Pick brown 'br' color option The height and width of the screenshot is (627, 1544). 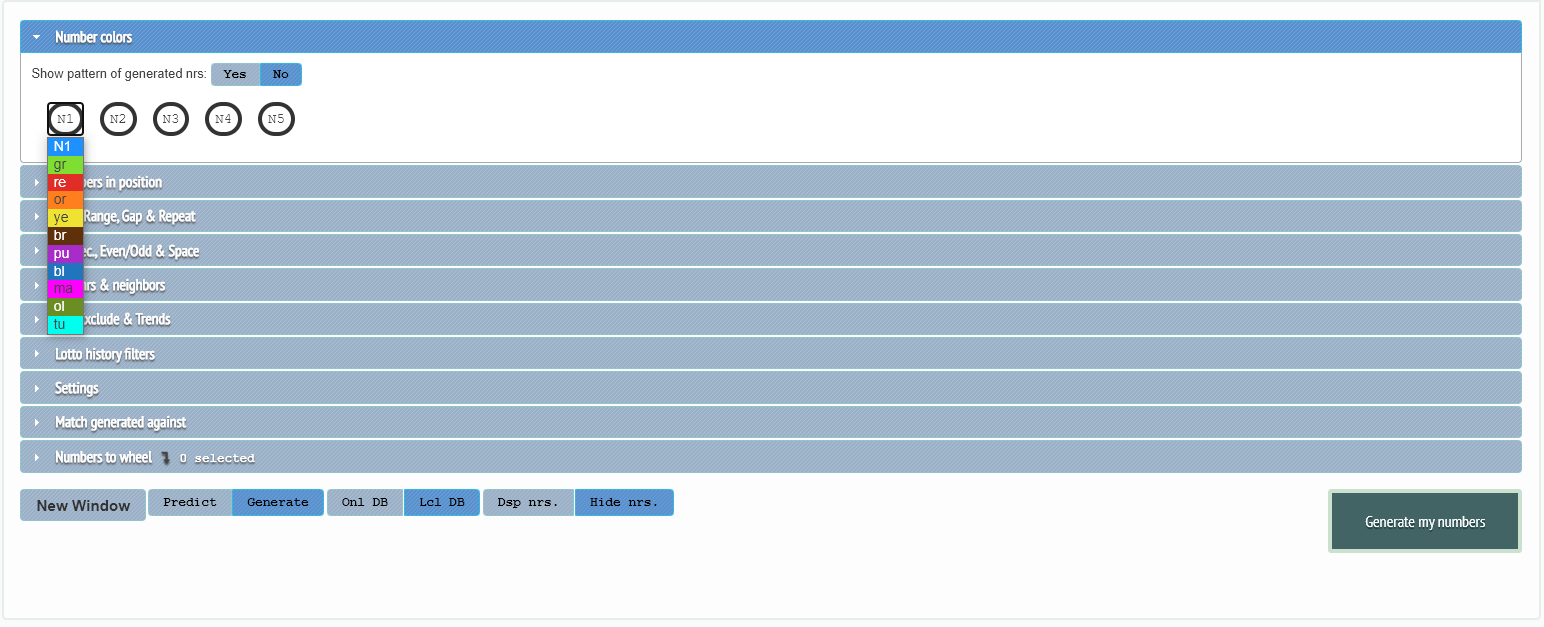point(65,235)
